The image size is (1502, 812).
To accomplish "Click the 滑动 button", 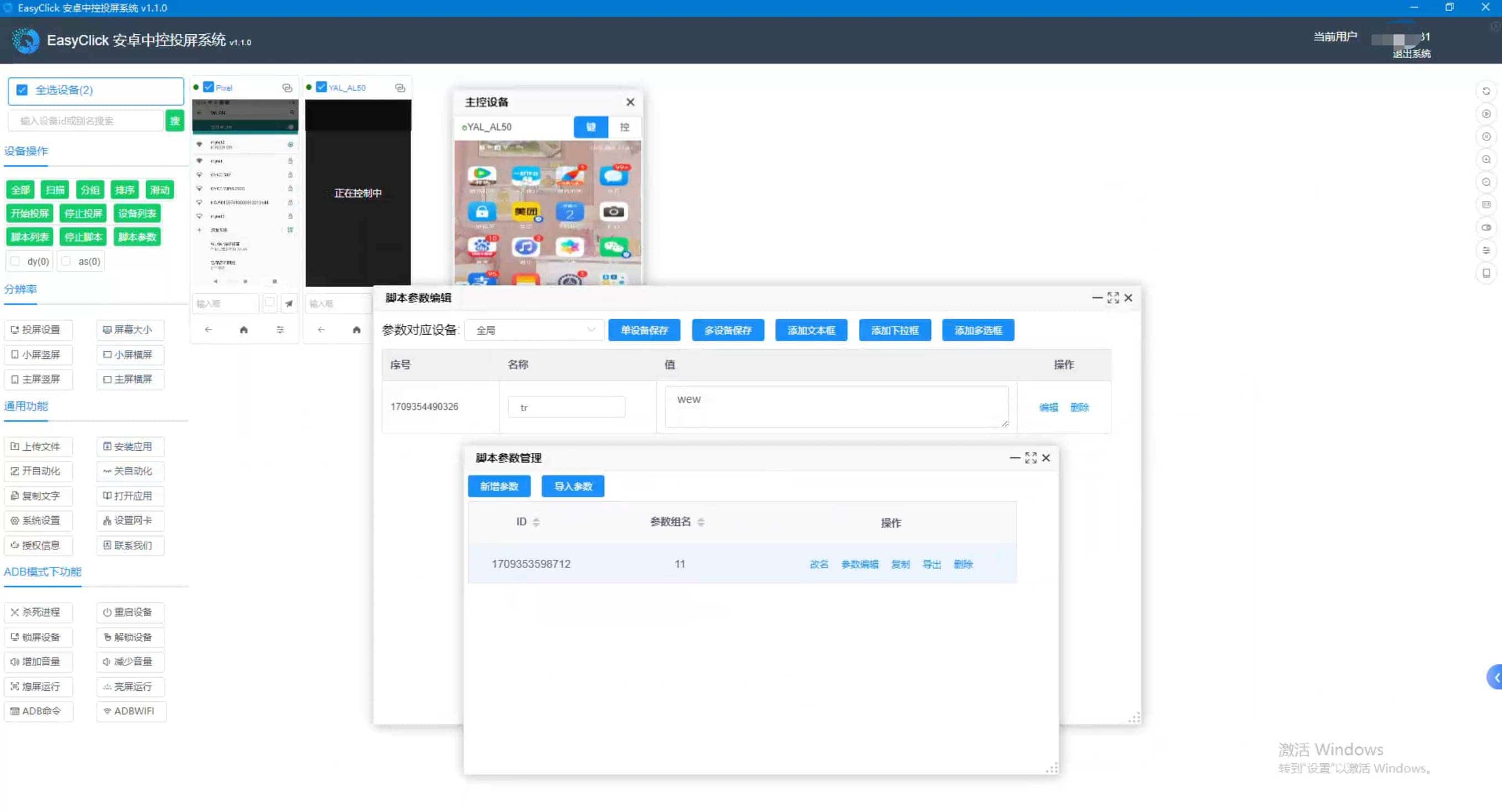I will click(159, 190).
